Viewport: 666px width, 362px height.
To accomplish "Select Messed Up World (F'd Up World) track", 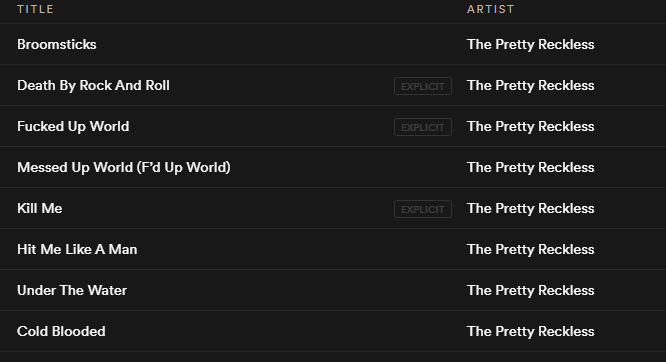I will point(124,167).
